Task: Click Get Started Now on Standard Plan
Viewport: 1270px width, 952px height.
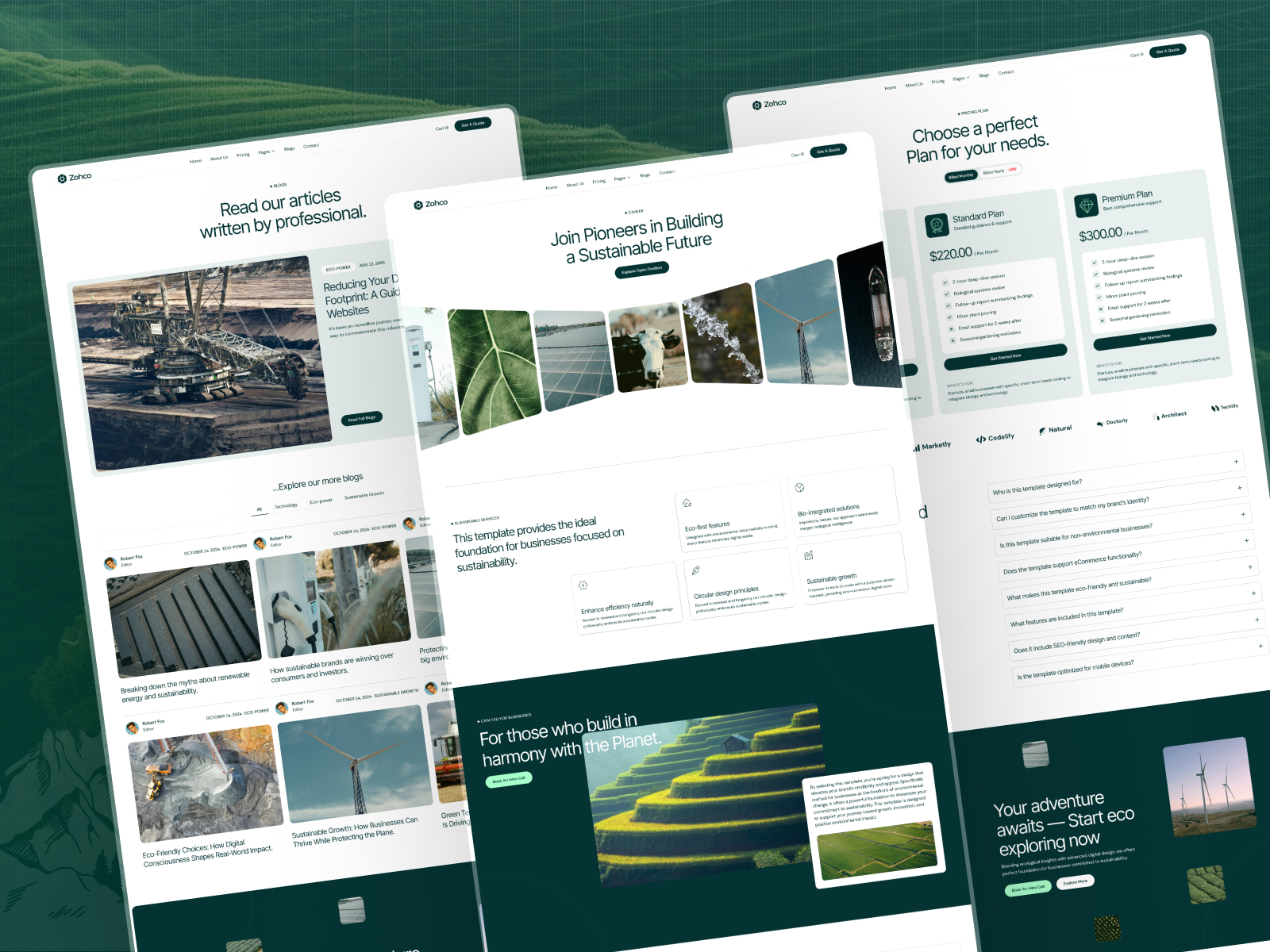Action: 1006,357
